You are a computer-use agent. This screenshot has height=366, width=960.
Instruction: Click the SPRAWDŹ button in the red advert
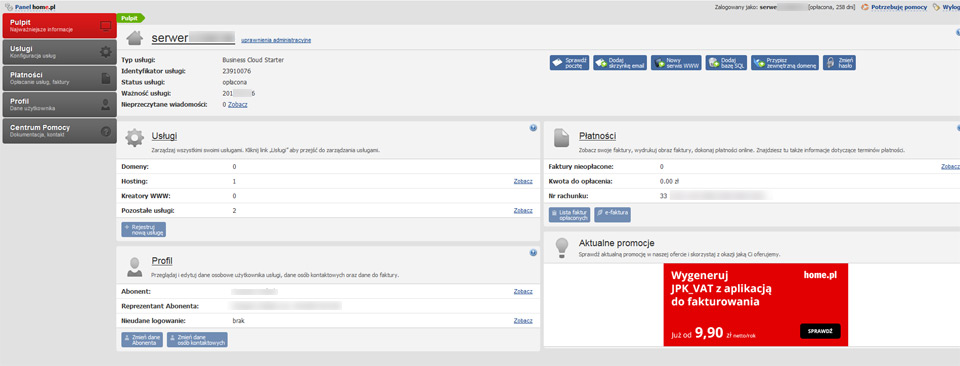(x=820, y=331)
